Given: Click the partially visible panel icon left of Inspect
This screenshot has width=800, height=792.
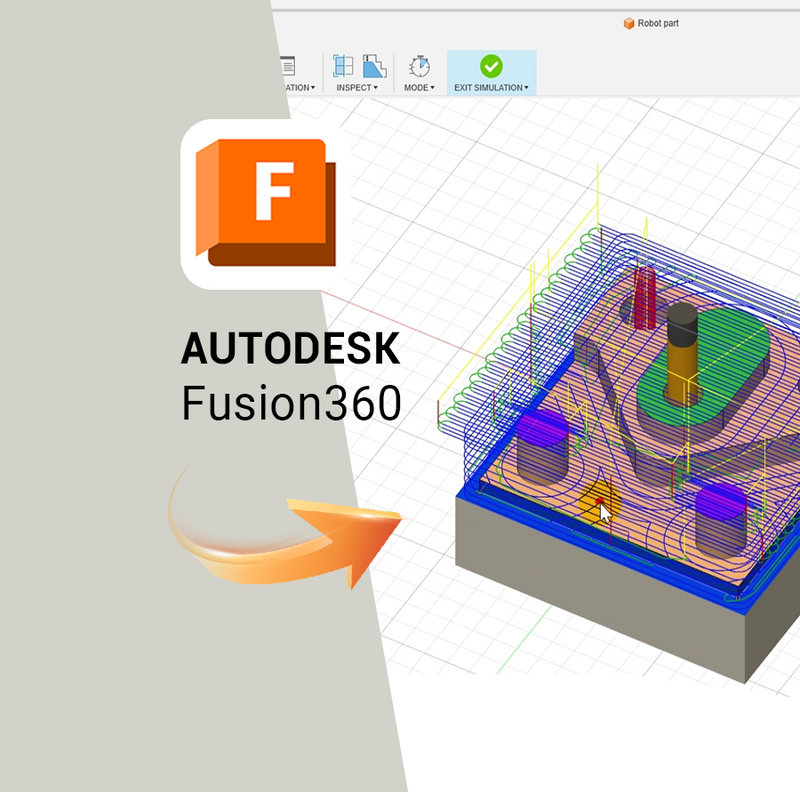Looking at the screenshot, I should point(287,66).
